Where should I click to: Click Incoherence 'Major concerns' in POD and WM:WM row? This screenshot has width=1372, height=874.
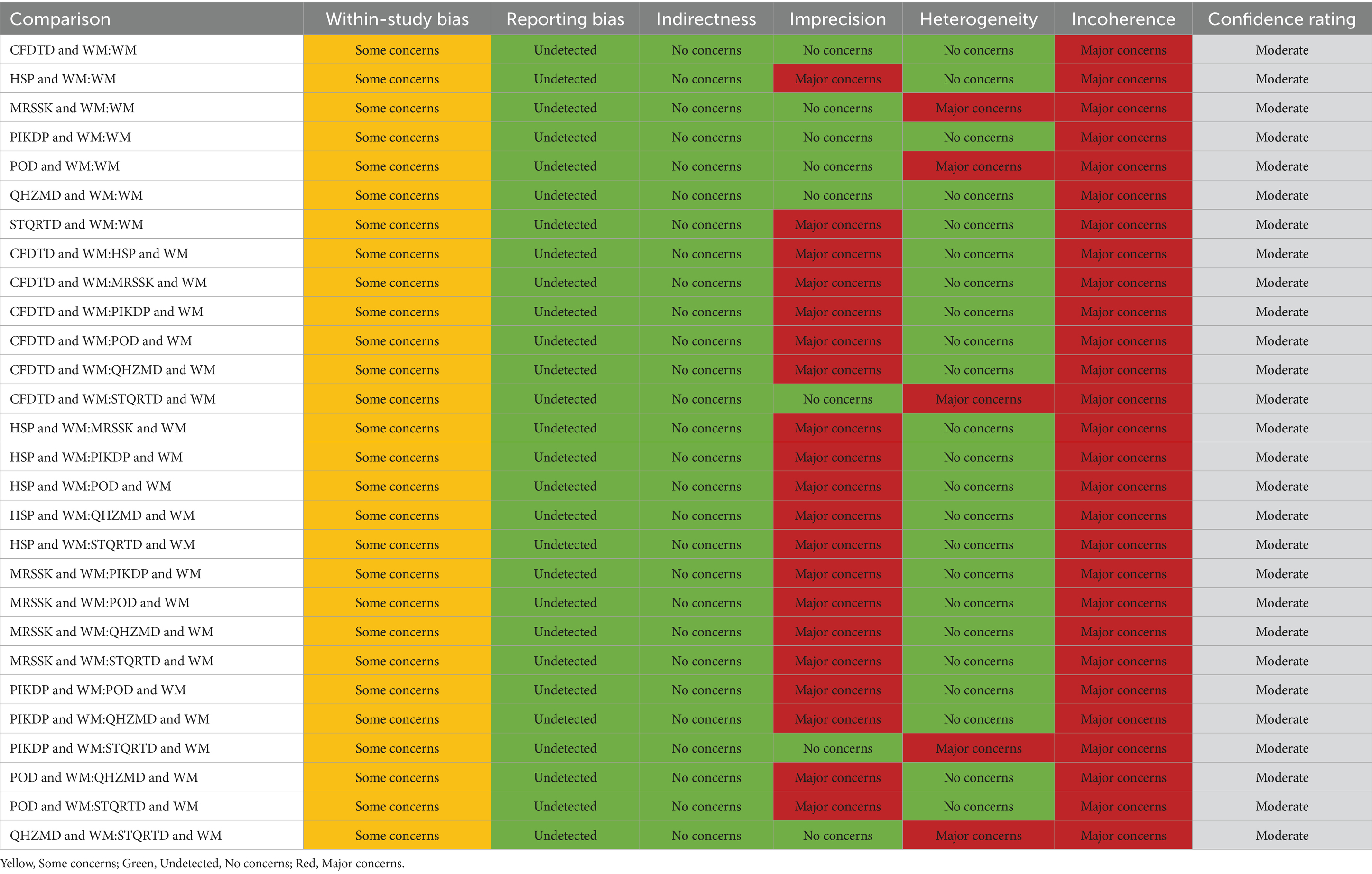pos(1123,166)
